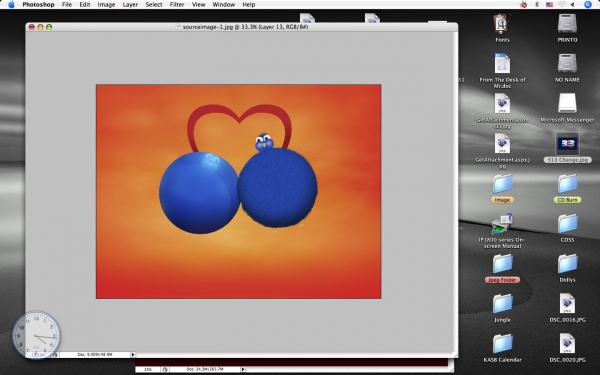Minimize the sourceimage-1.jpg window

point(40,27)
